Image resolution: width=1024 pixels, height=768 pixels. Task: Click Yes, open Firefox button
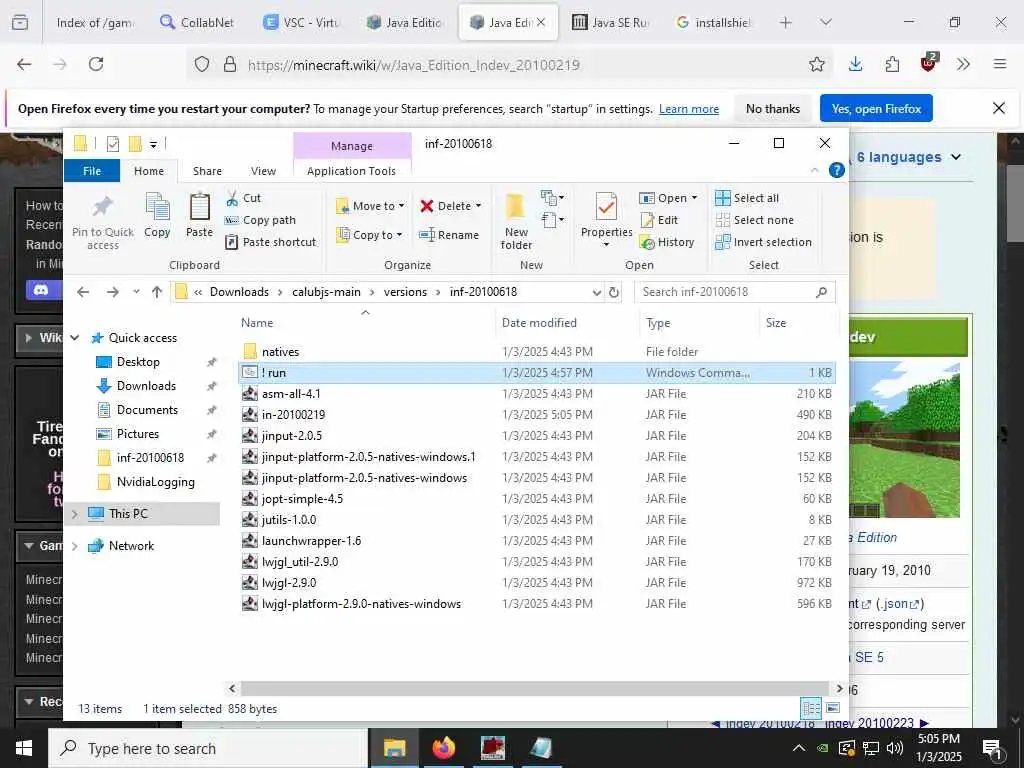click(876, 108)
